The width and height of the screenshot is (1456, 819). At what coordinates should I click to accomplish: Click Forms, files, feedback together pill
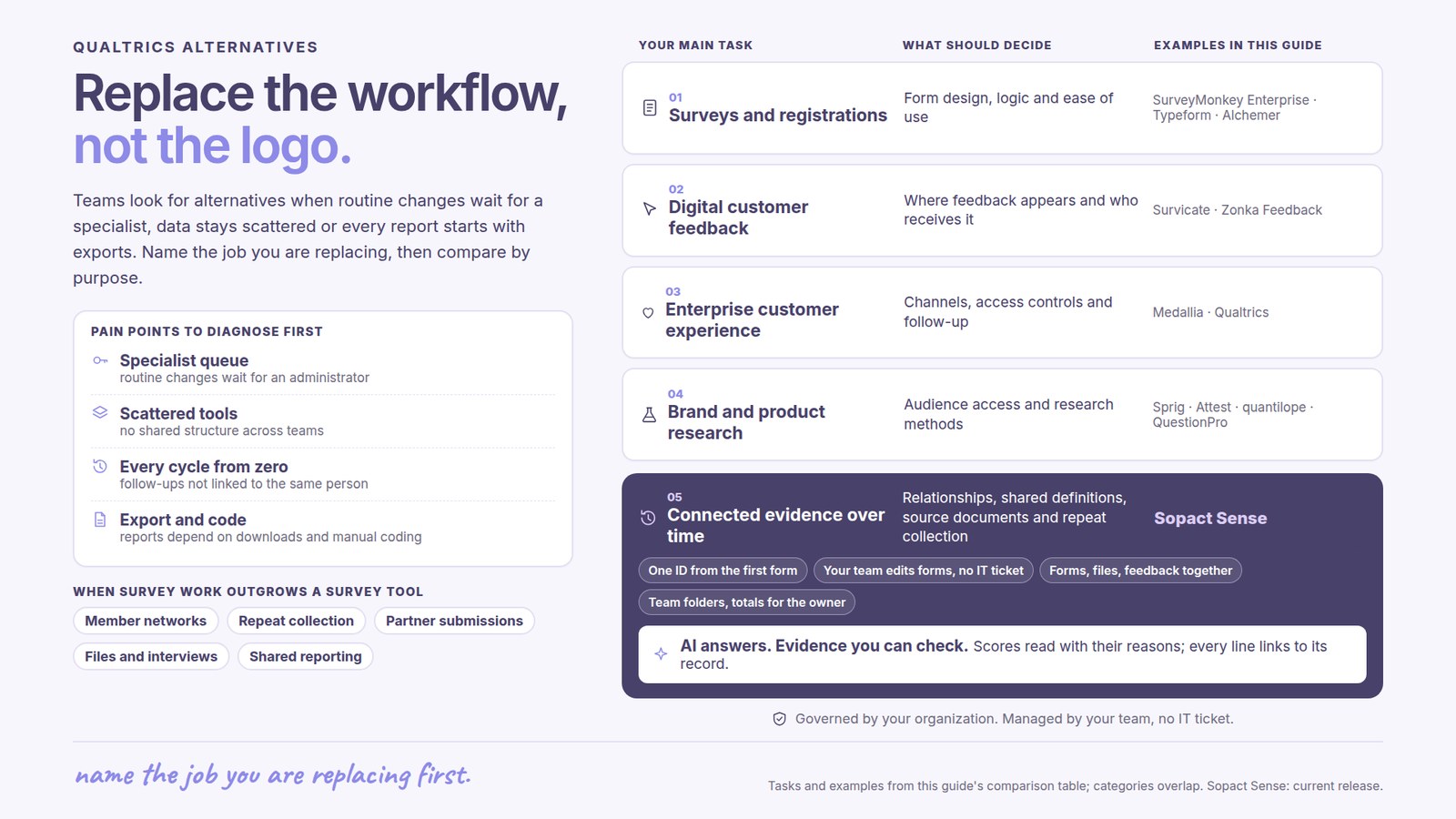click(x=1141, y=571)
